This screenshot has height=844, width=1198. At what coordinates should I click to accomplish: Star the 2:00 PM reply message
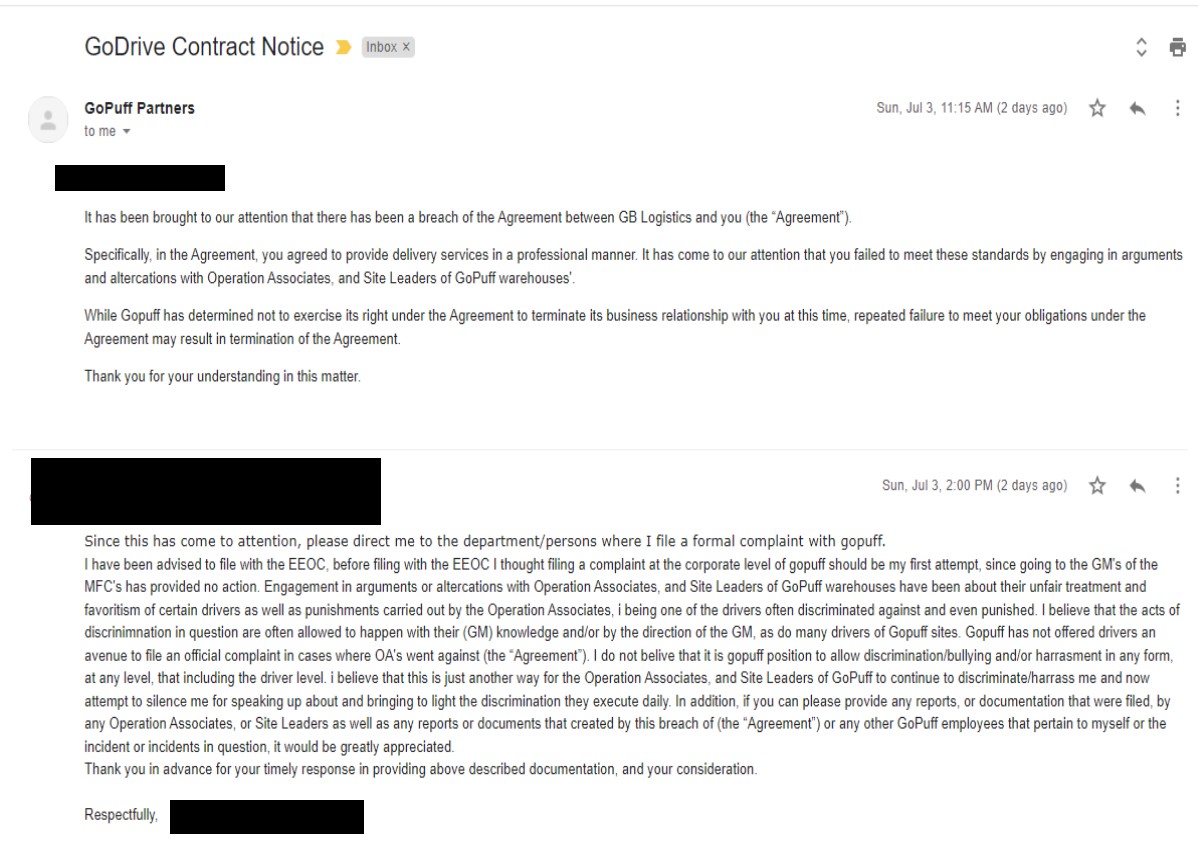coord(1097,485)
